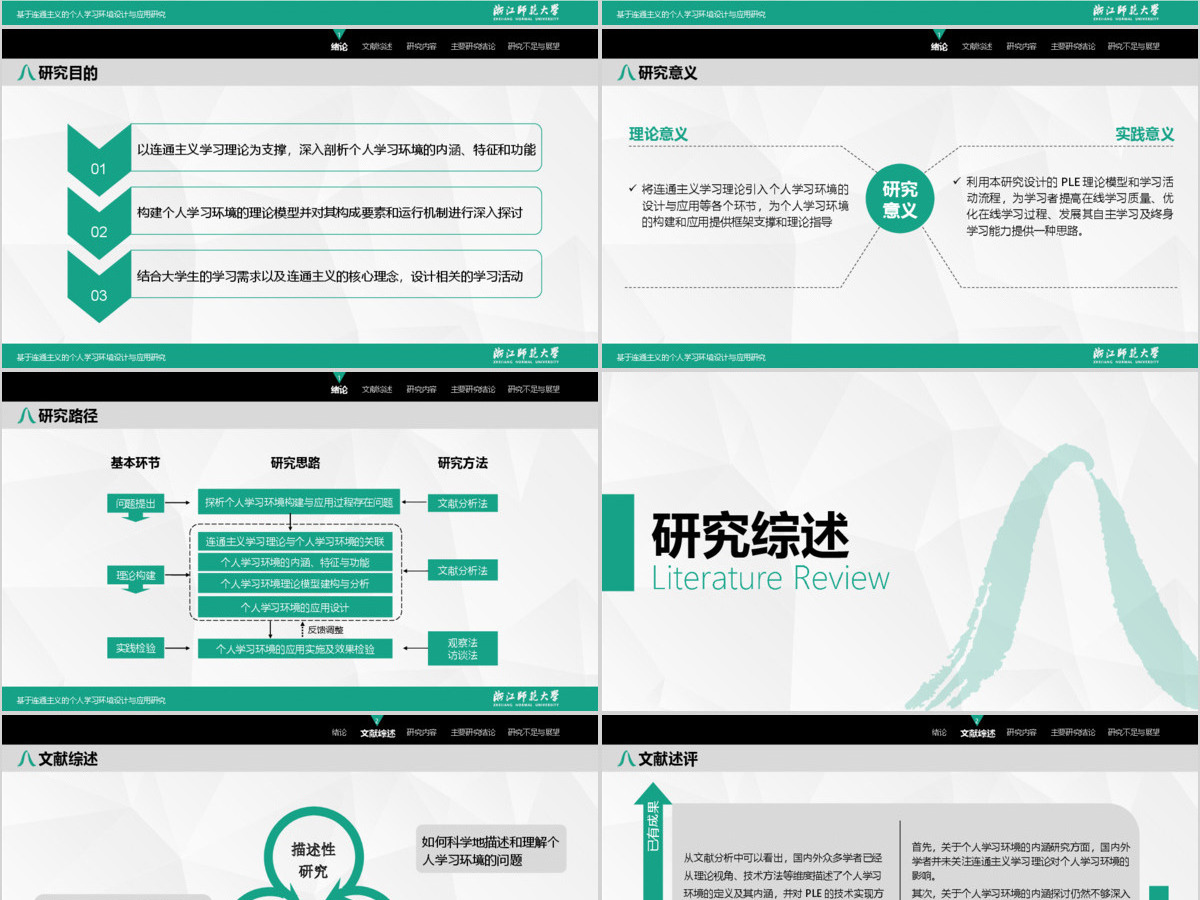Screen dimensions: 1200x900
Task: Click text starting with 结合大学生的学习需求
Action: [x=330, y=276]
